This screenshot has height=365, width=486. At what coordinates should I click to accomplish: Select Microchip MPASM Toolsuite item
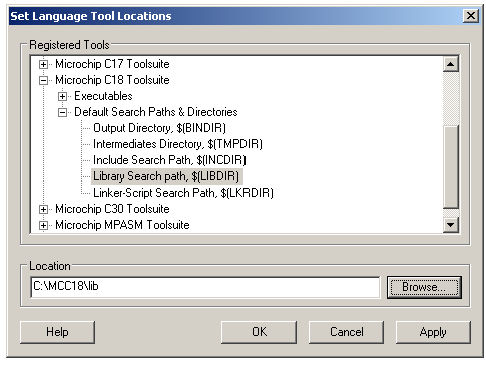coord(122,225)
